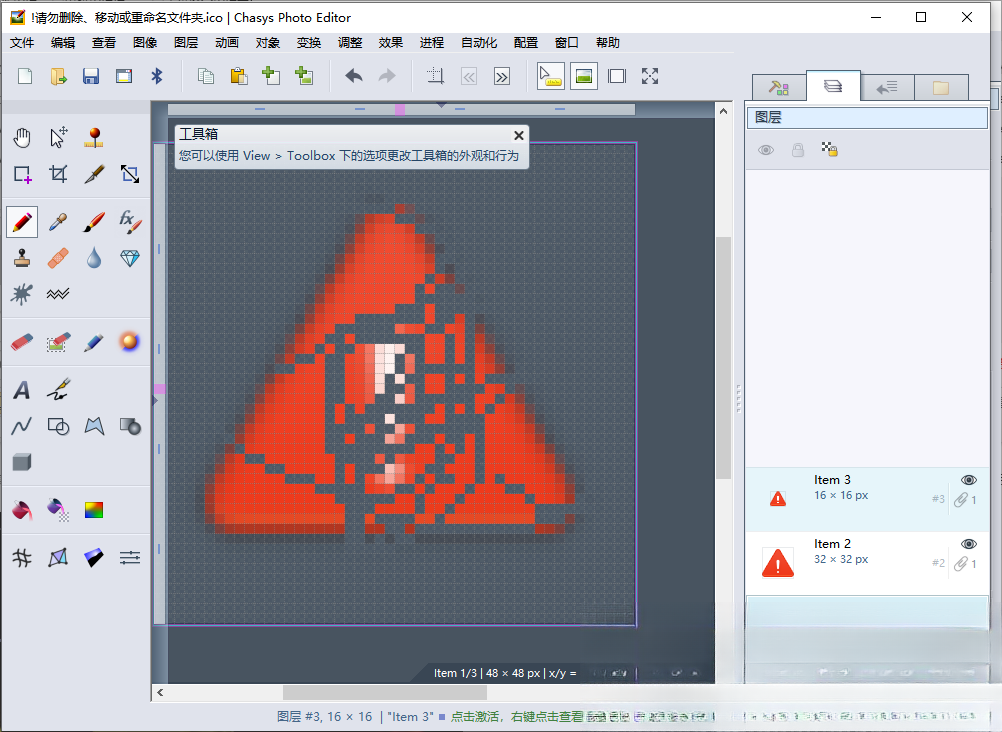Switch to the folder panel tab
Image resolution: width=1002 pixels, height=732 pixels.
941,88
